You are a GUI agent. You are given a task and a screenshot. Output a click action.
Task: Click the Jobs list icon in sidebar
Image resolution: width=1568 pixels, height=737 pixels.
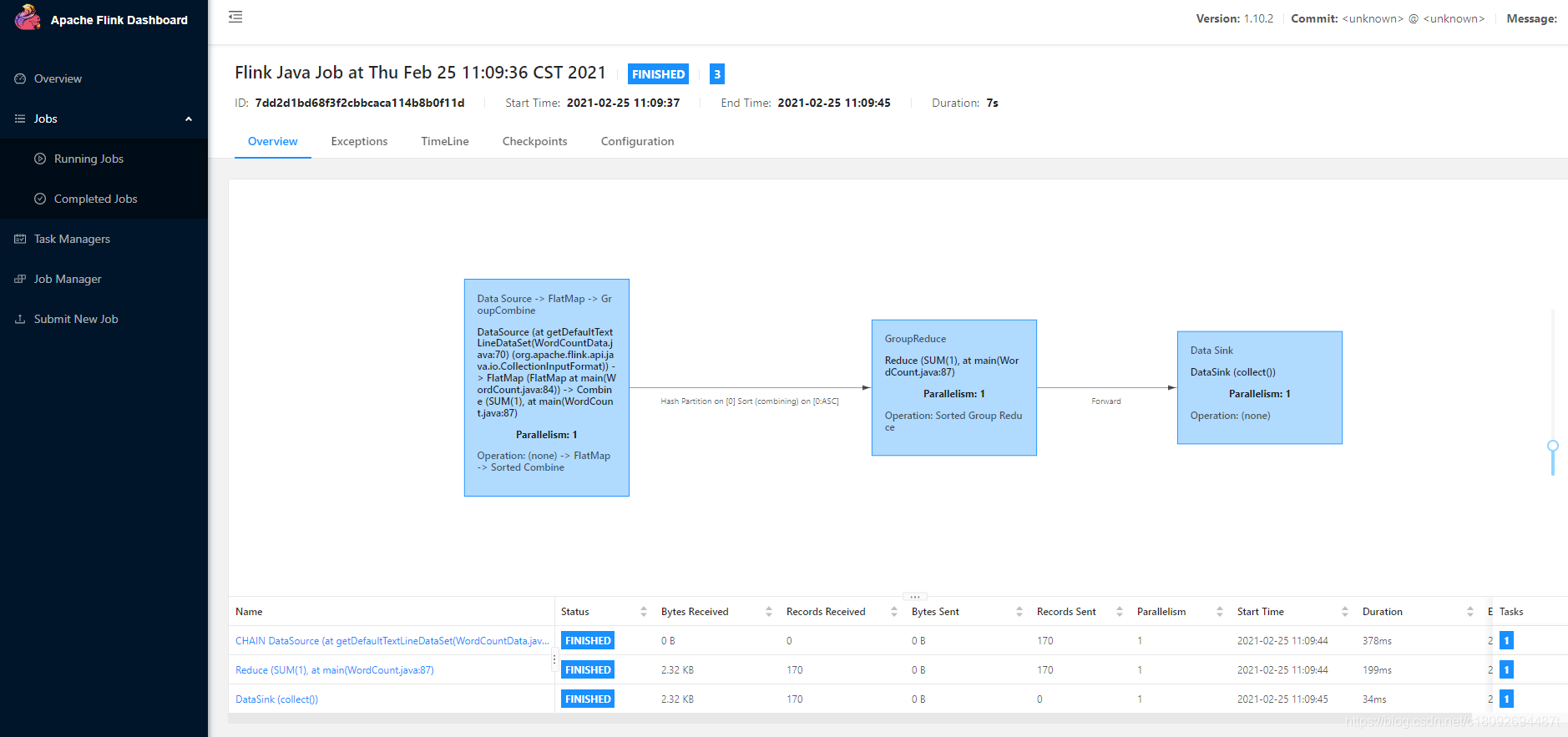coord(20,119)
